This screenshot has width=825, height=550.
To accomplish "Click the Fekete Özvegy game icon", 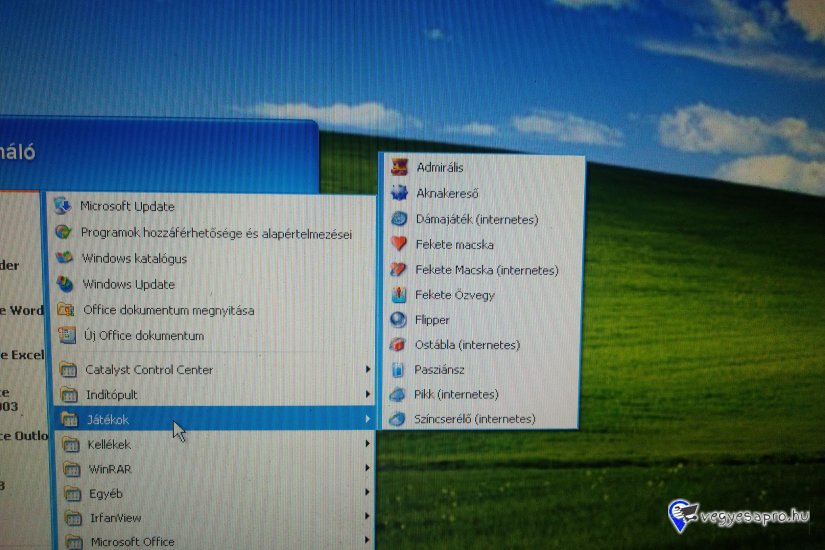I will pos(399,295).
